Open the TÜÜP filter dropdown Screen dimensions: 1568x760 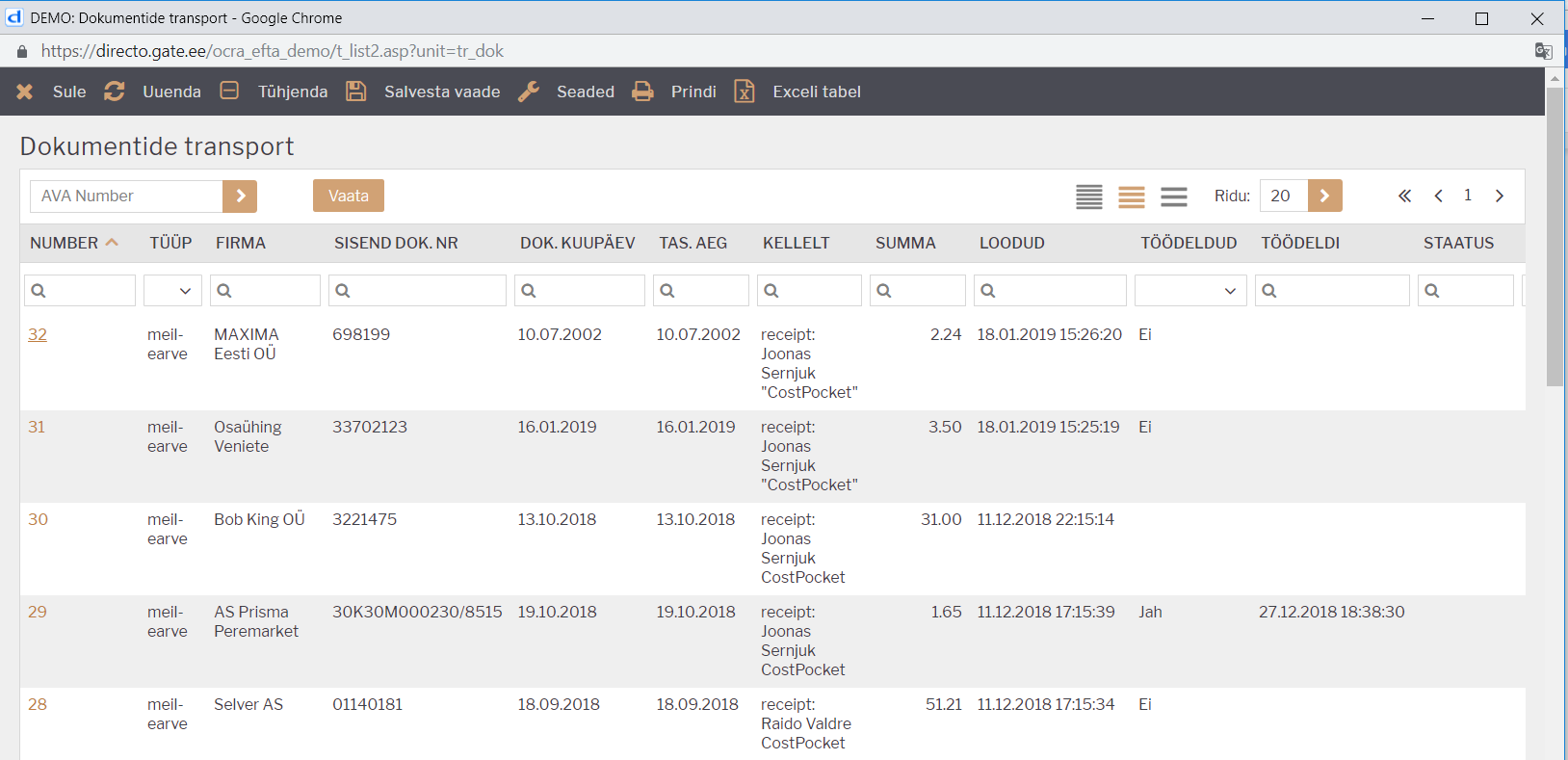tap(173, 290)
